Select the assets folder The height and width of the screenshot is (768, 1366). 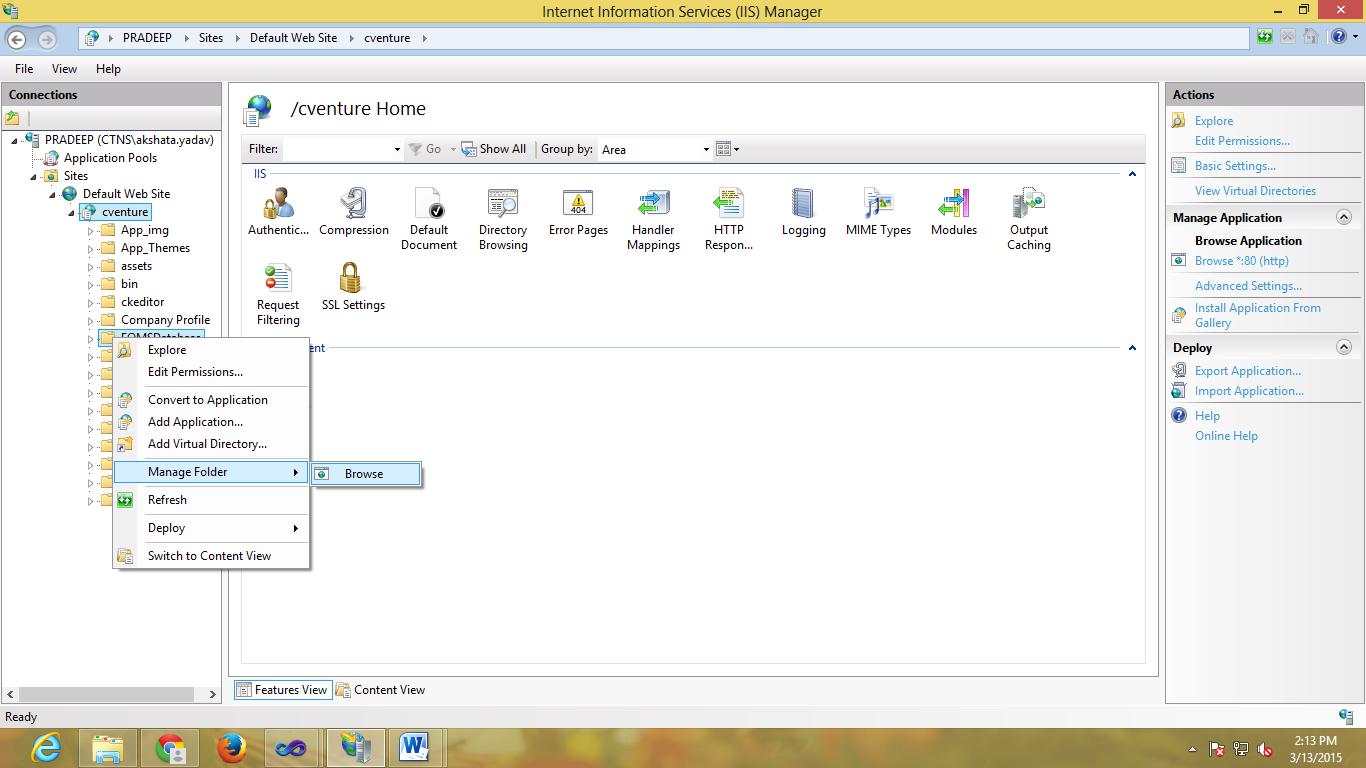(x=136, y=266)
